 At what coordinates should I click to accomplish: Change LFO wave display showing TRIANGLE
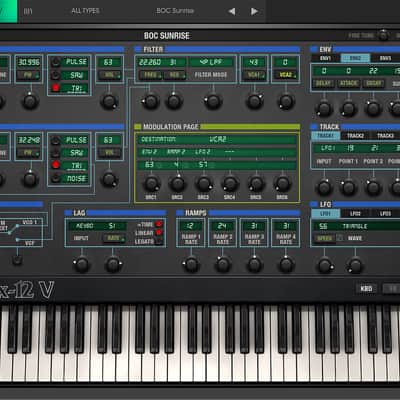[355, 226]
